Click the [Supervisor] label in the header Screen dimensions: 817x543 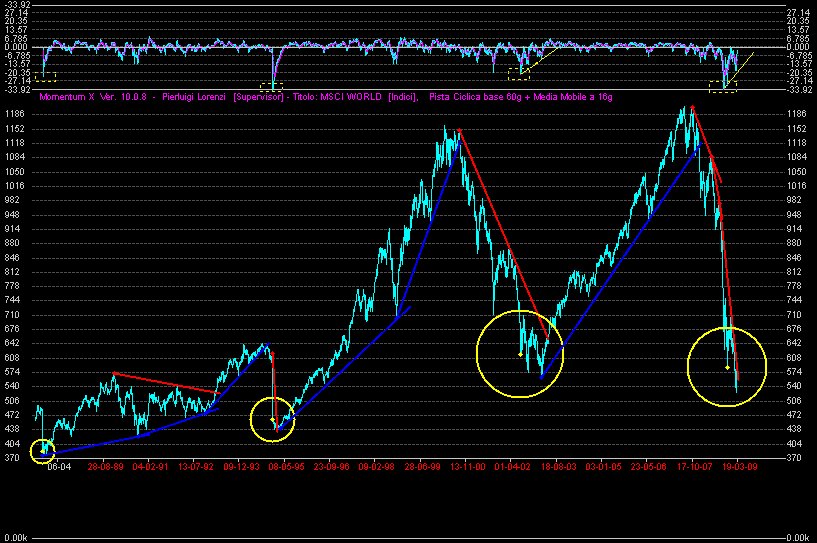pos(258,97)
